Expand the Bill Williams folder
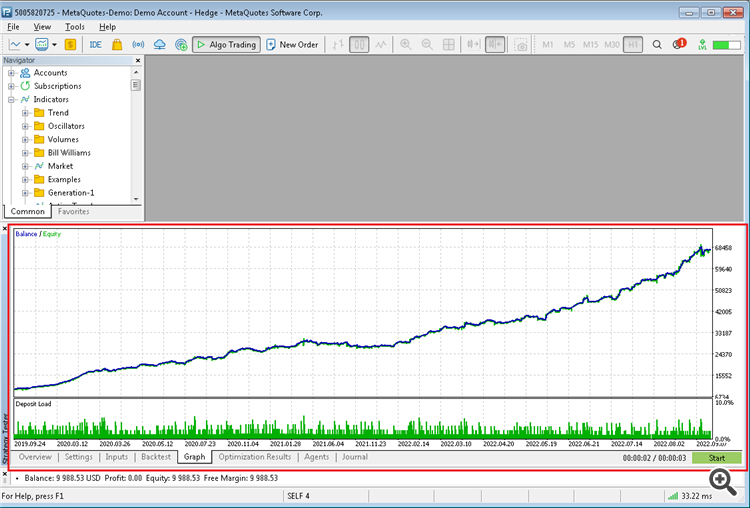 tap(25, 153)
